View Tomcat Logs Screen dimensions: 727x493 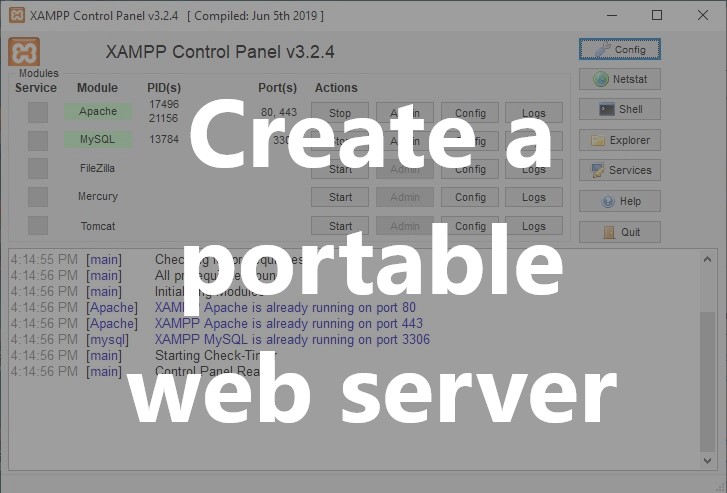pyautogui.click(x=534, y=226)
